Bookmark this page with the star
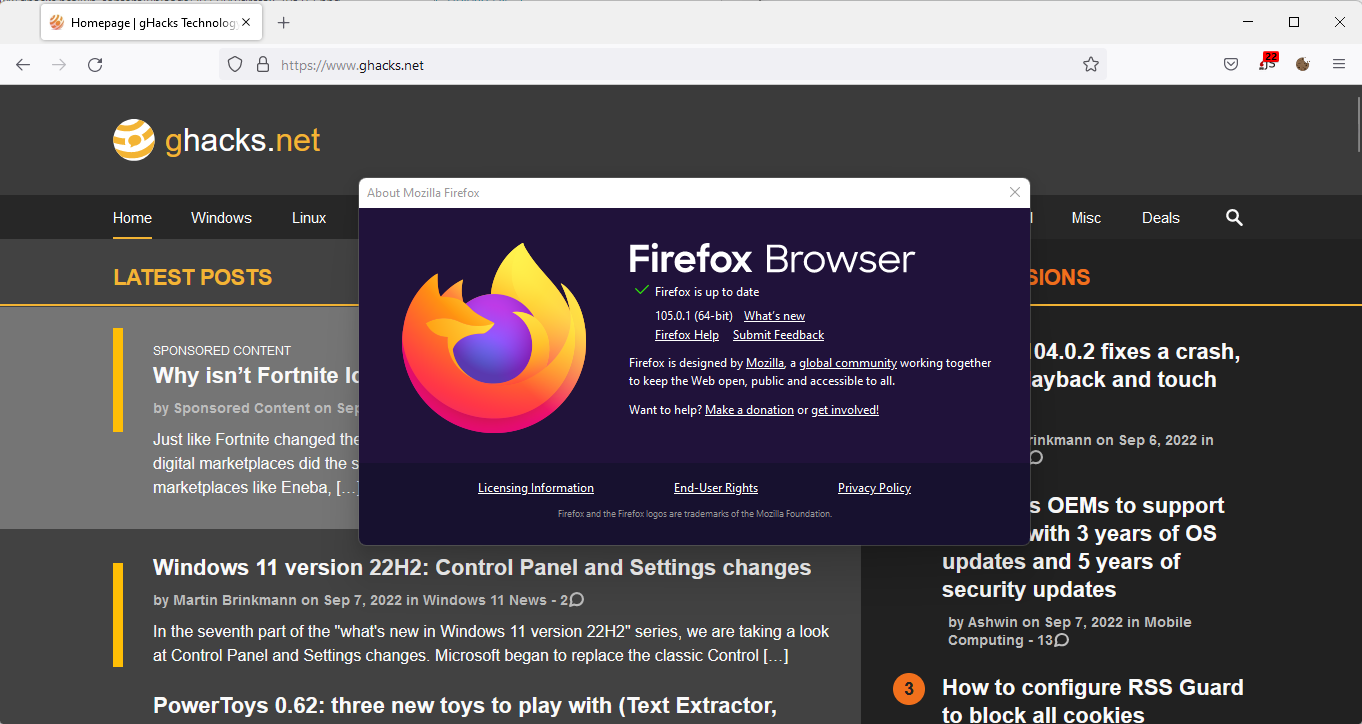The width and height of the screenshot is (1362, 724). pyautogui.click(x=1091, y=65)
